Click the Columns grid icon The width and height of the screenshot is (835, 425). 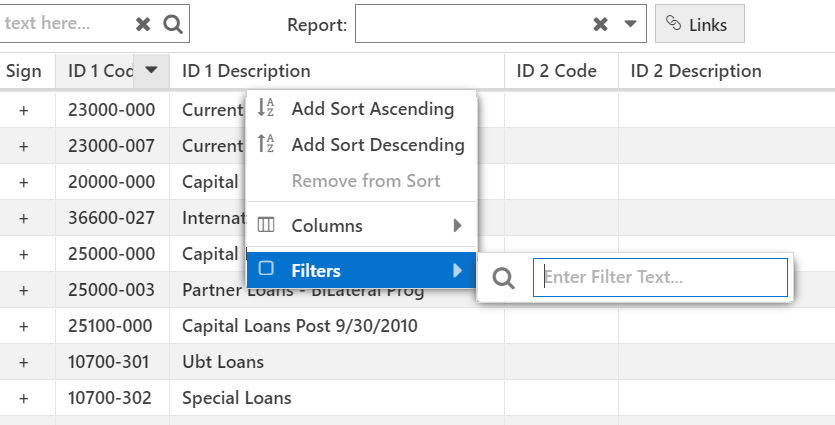[x=266, y=225]
